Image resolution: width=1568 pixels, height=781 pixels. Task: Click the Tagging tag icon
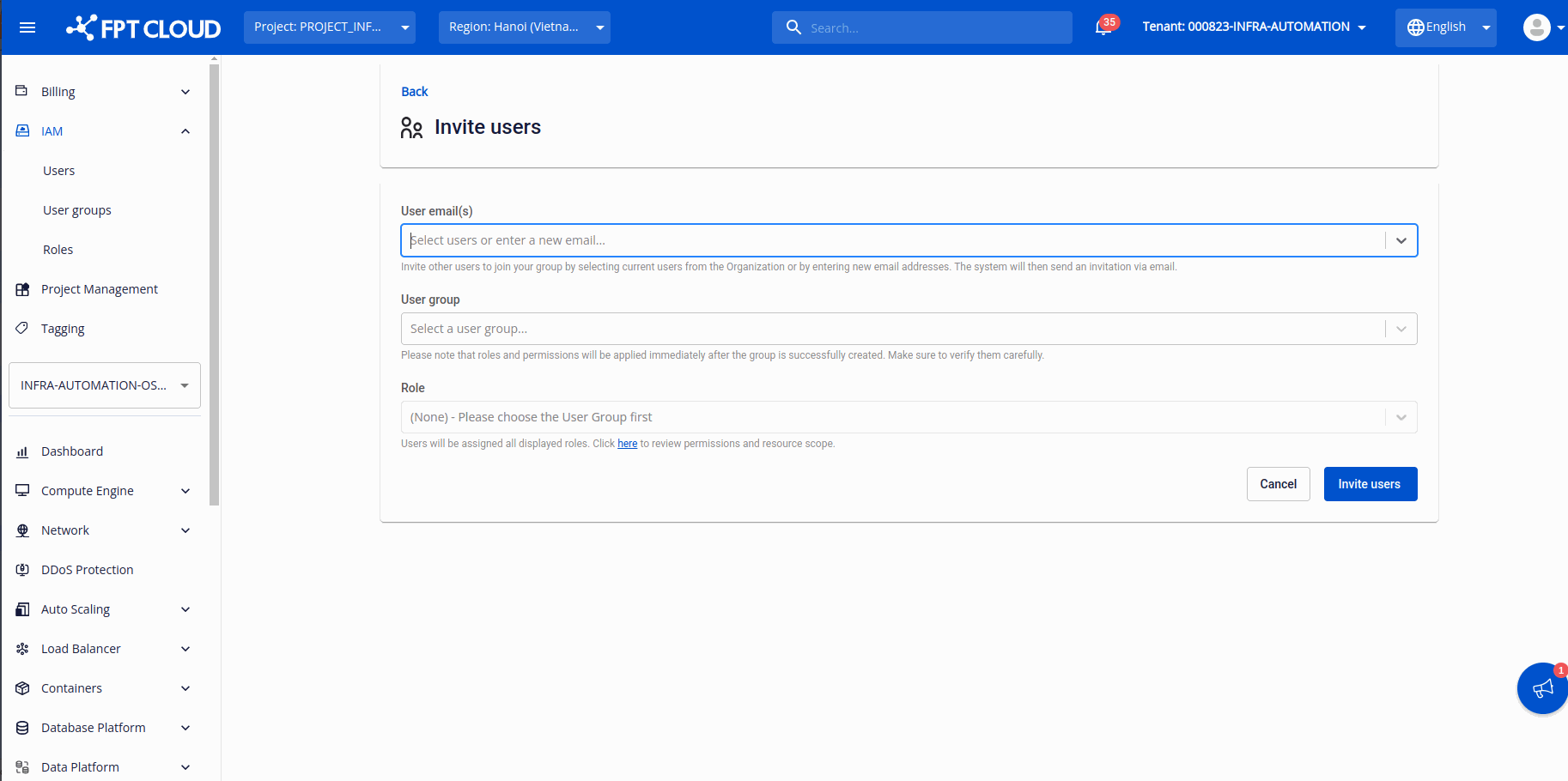(x=22, y=328)
